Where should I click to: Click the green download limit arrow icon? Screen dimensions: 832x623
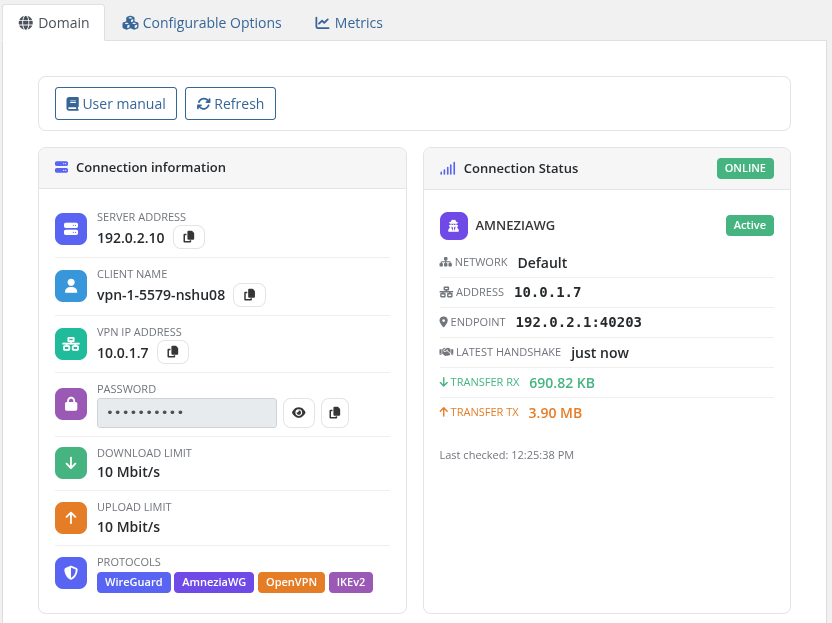tap(71, 463)
